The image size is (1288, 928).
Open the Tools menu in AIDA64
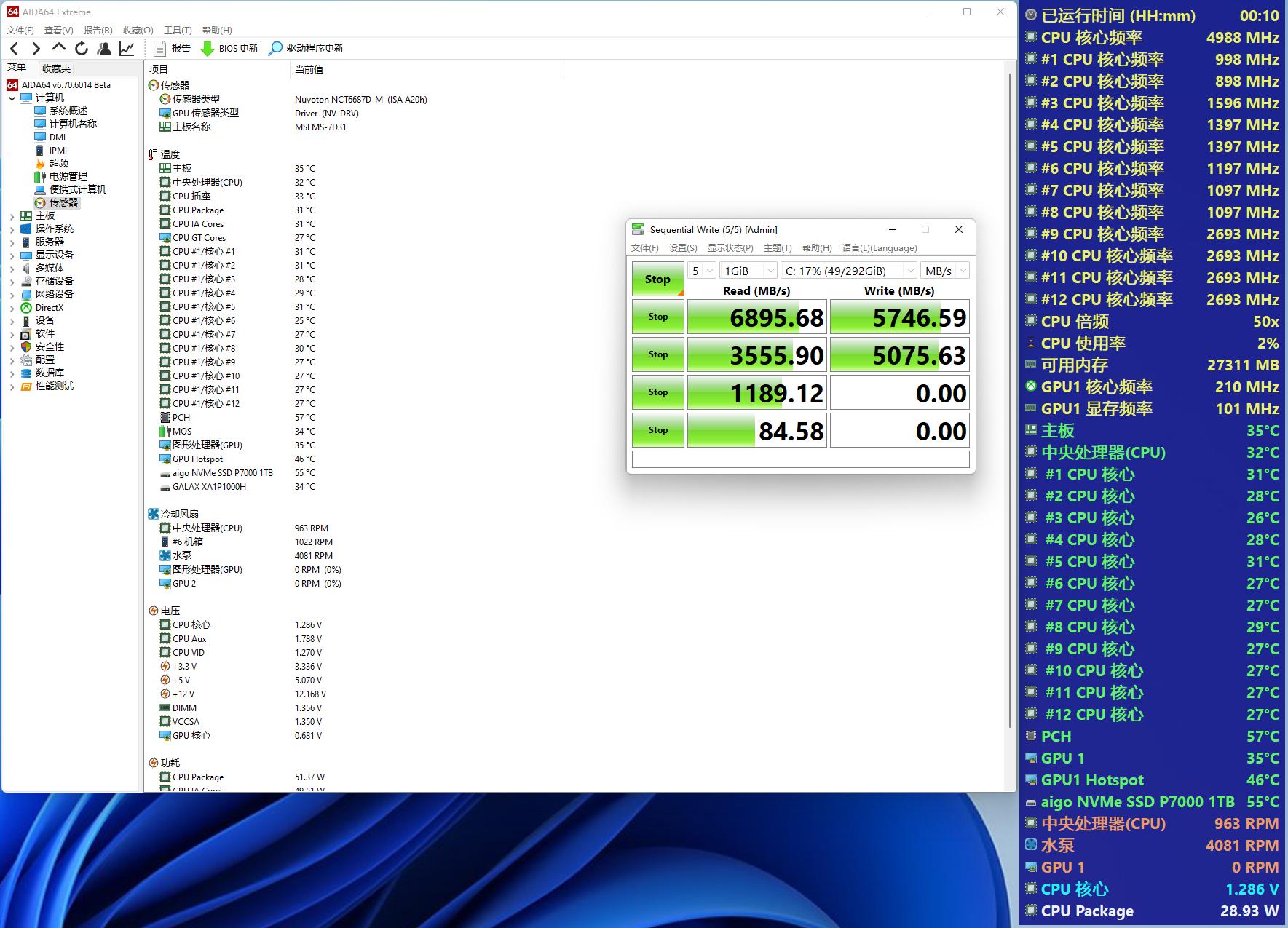177,30
